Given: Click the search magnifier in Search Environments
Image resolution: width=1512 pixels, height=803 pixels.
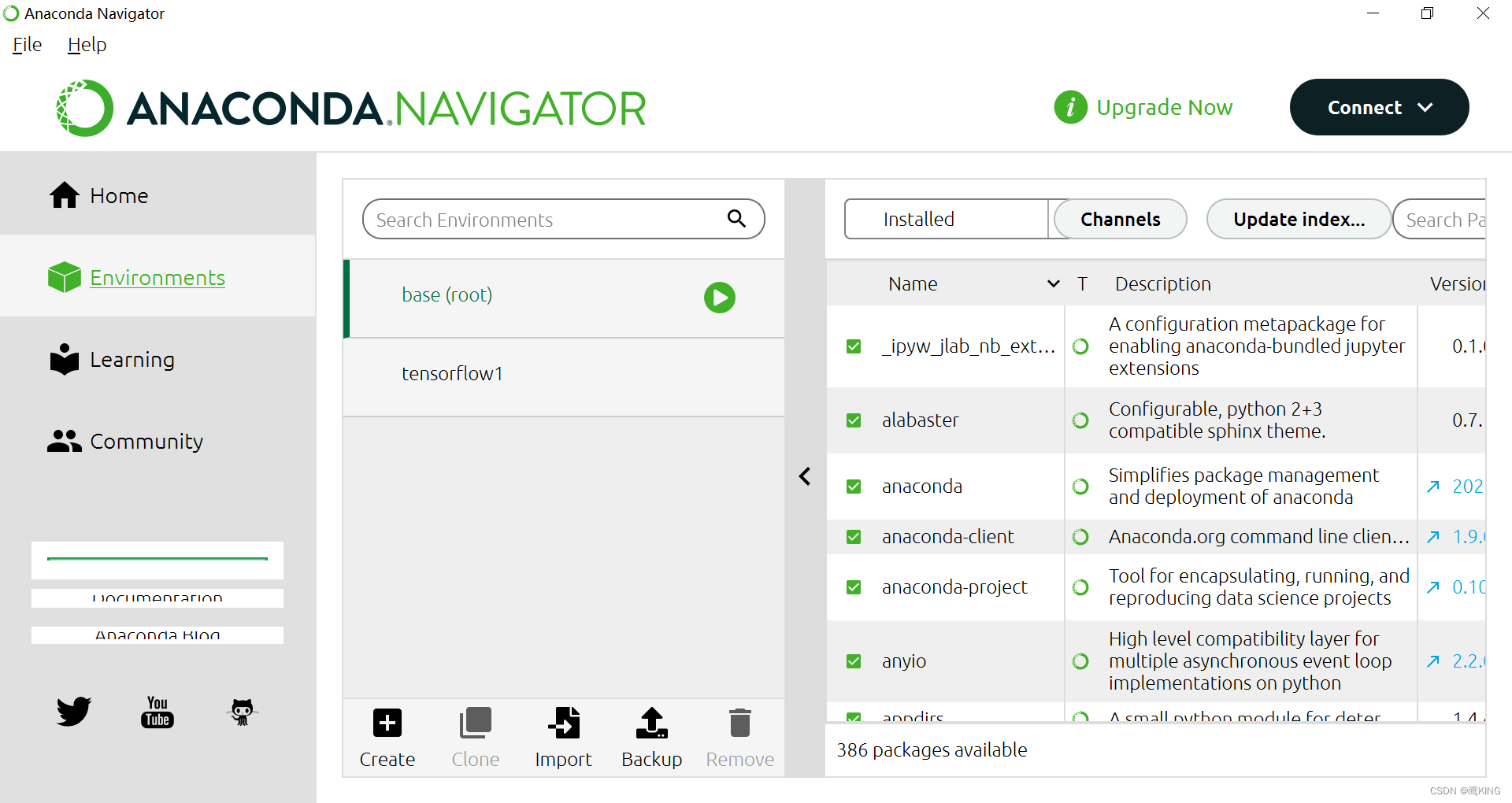Looking at the screenshot, I should [x=736, y=218].
